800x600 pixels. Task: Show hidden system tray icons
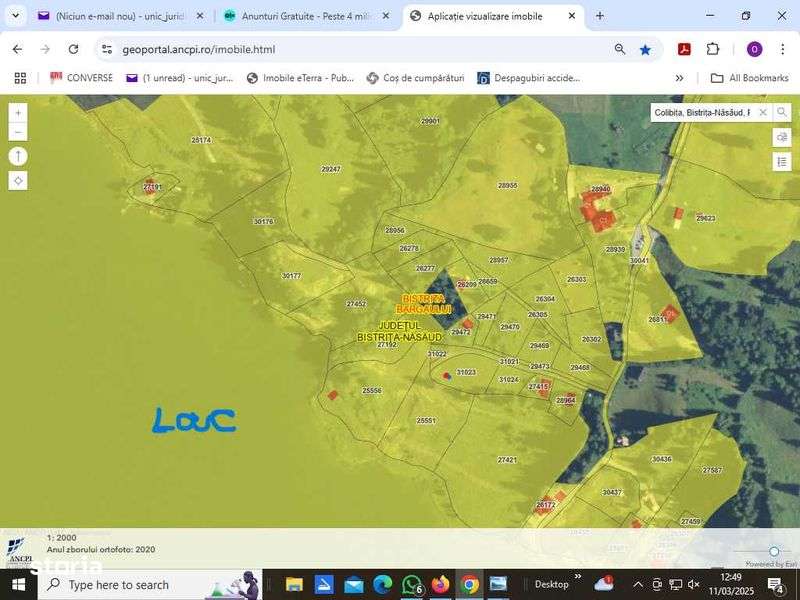(x=638, y=585)
